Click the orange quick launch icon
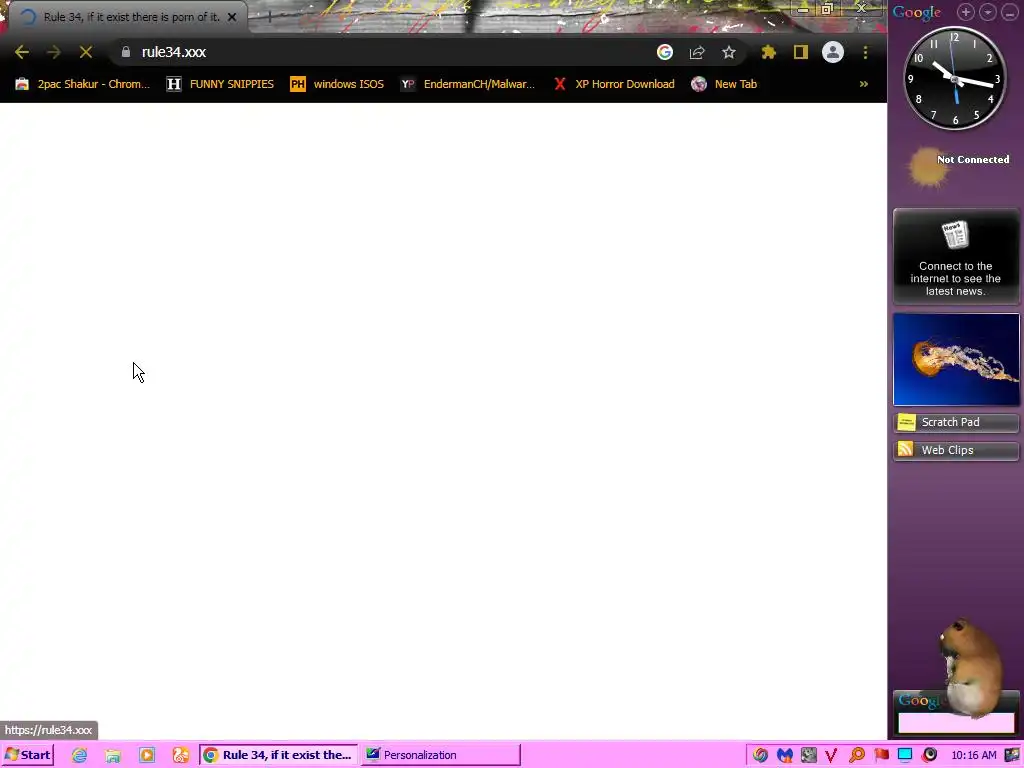Image resolution: width=1024 pixels, height=768 pixels. pos(180,755)
